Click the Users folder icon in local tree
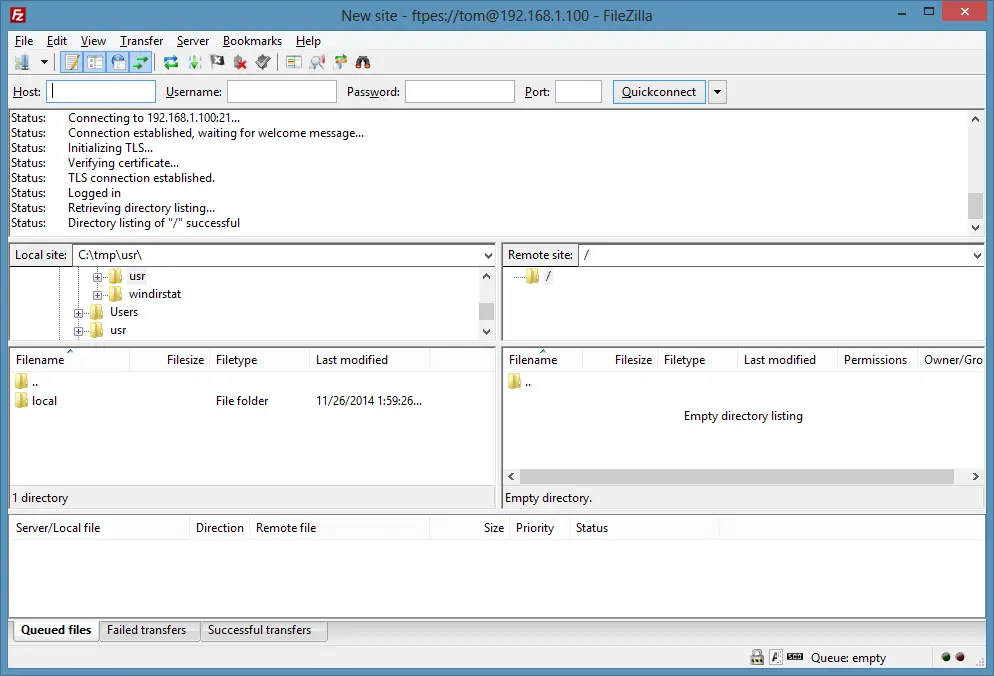The width and height of the screenshot is (994, 676). click(x=96, y=312)
